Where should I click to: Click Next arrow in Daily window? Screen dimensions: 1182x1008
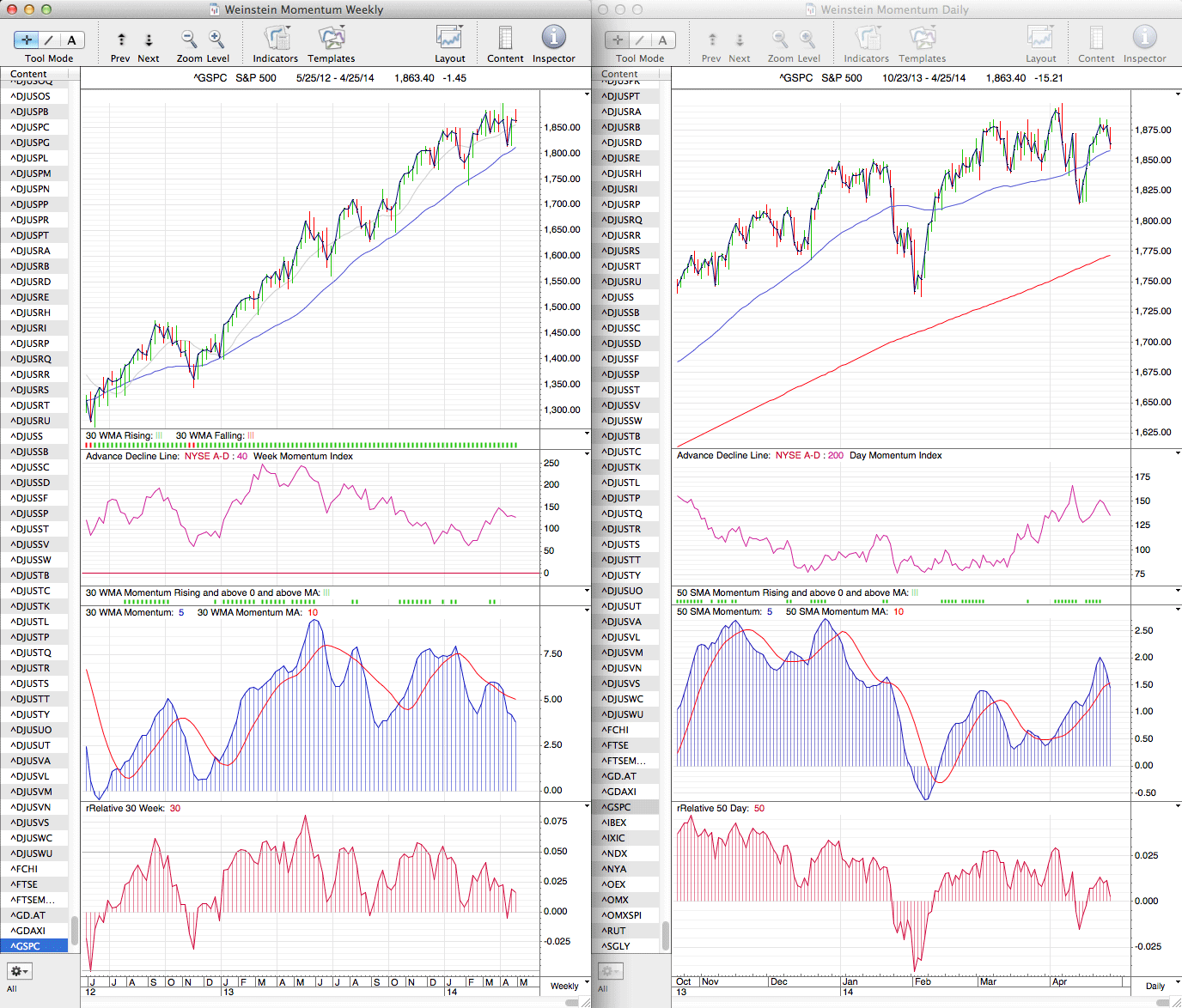[x=740, y=39]
